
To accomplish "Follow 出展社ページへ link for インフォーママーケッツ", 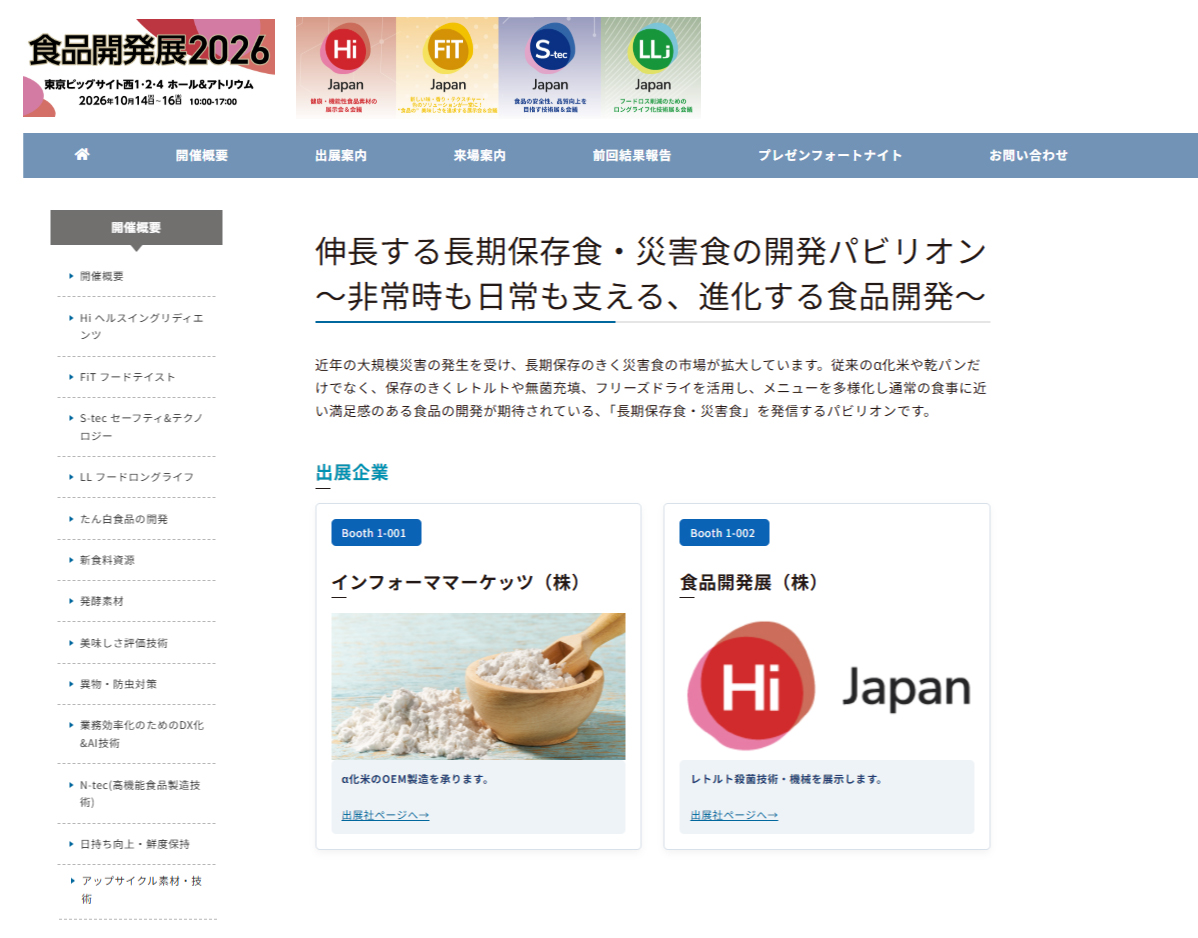I will pos(385,815).
